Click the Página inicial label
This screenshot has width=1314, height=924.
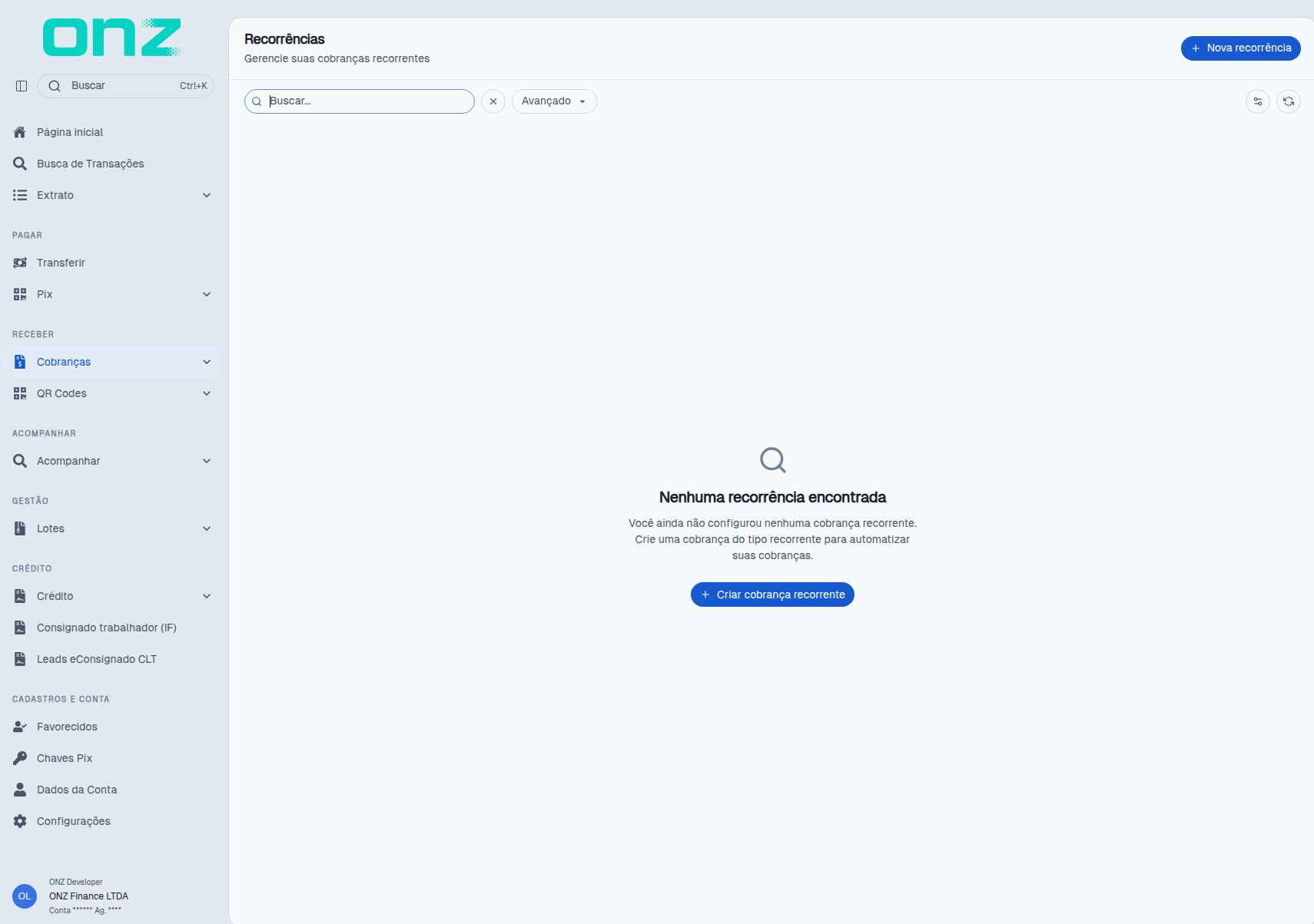point(70,132)
